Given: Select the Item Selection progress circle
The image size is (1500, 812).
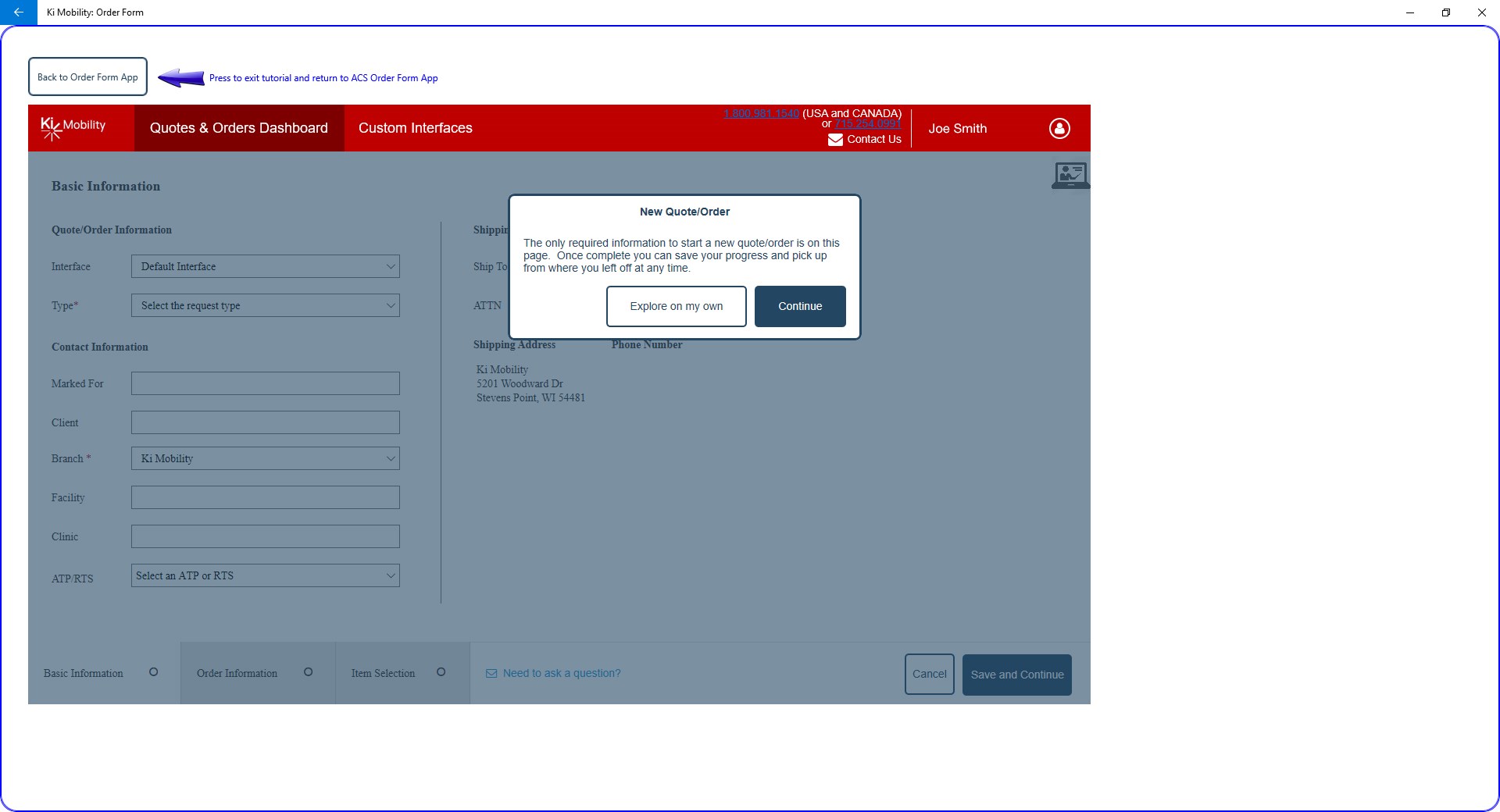Looking at the screenshot, I should coord(441,672).
